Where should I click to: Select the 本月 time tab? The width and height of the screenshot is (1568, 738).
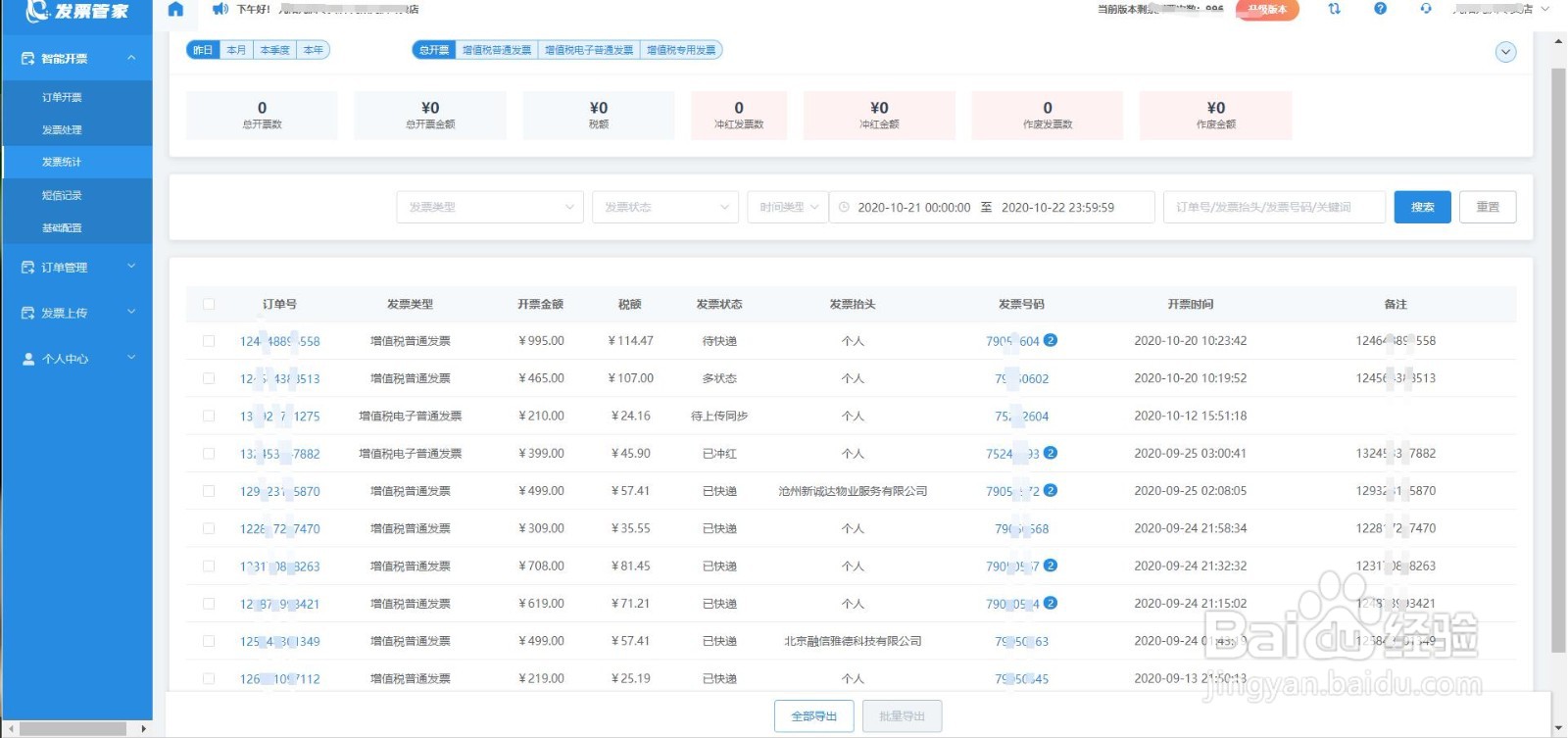[x=236, y=50]
